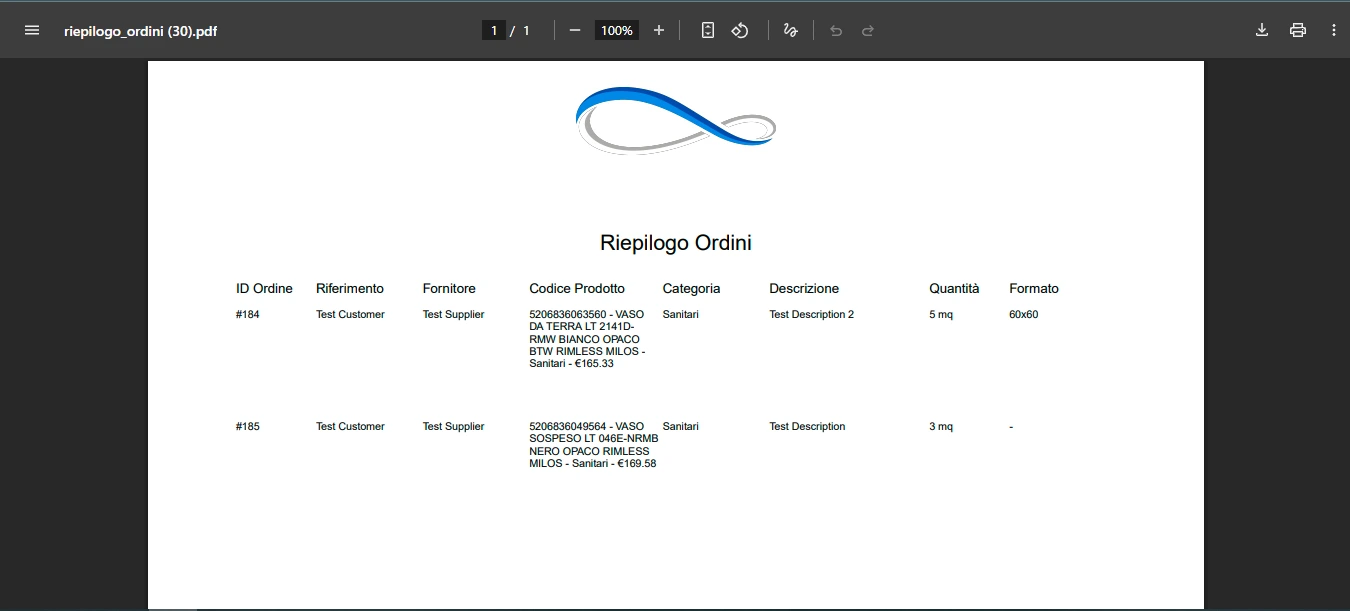1350x611 pixels.
Task: Click order ID #184 in the table
Action: coord(247,313)
